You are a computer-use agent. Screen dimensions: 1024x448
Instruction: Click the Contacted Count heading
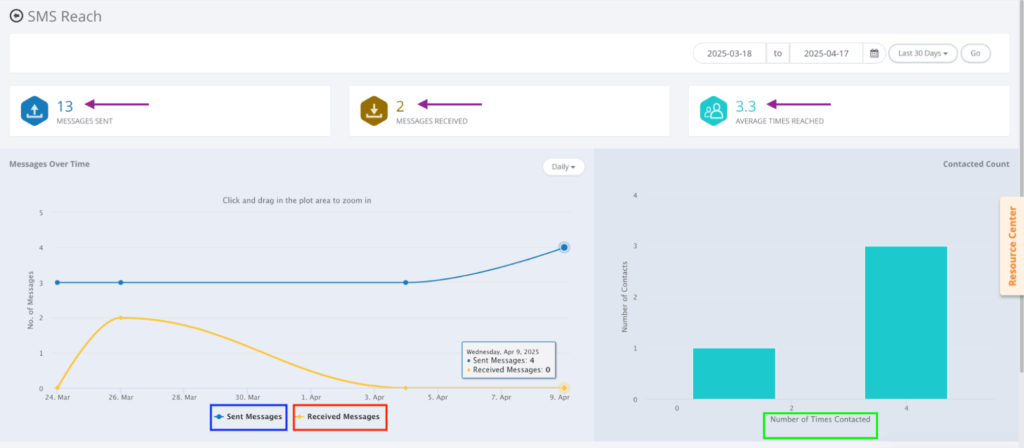click(976, 164)
